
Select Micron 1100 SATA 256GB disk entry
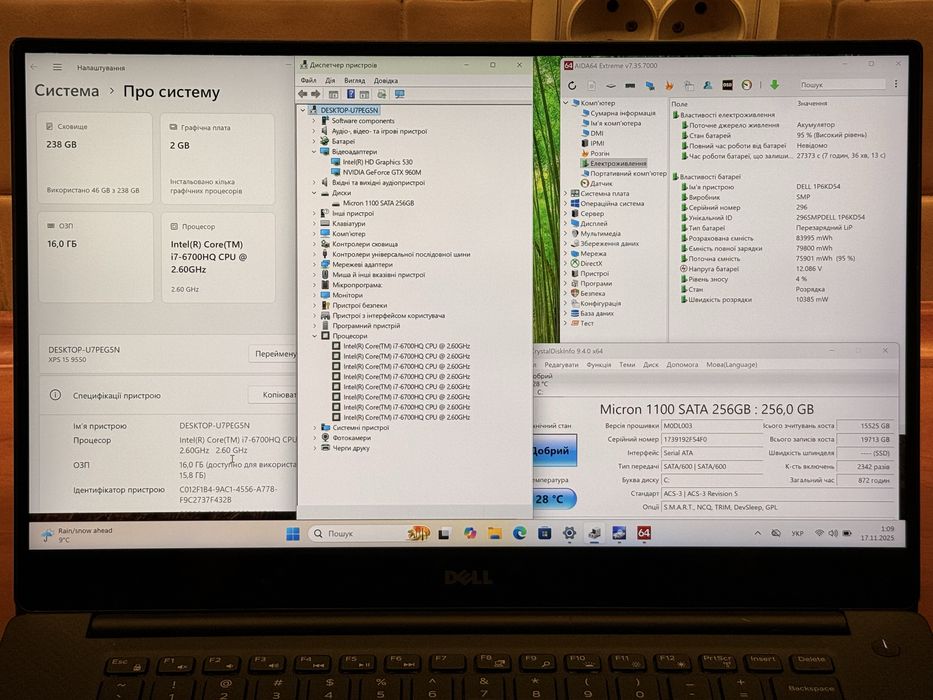tap(378, 203)
